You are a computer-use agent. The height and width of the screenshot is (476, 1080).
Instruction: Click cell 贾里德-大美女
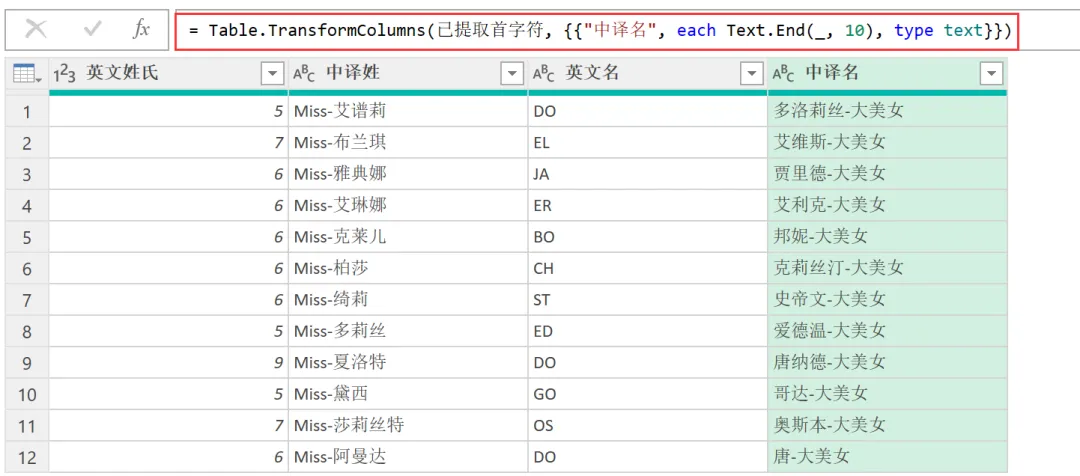887,174
